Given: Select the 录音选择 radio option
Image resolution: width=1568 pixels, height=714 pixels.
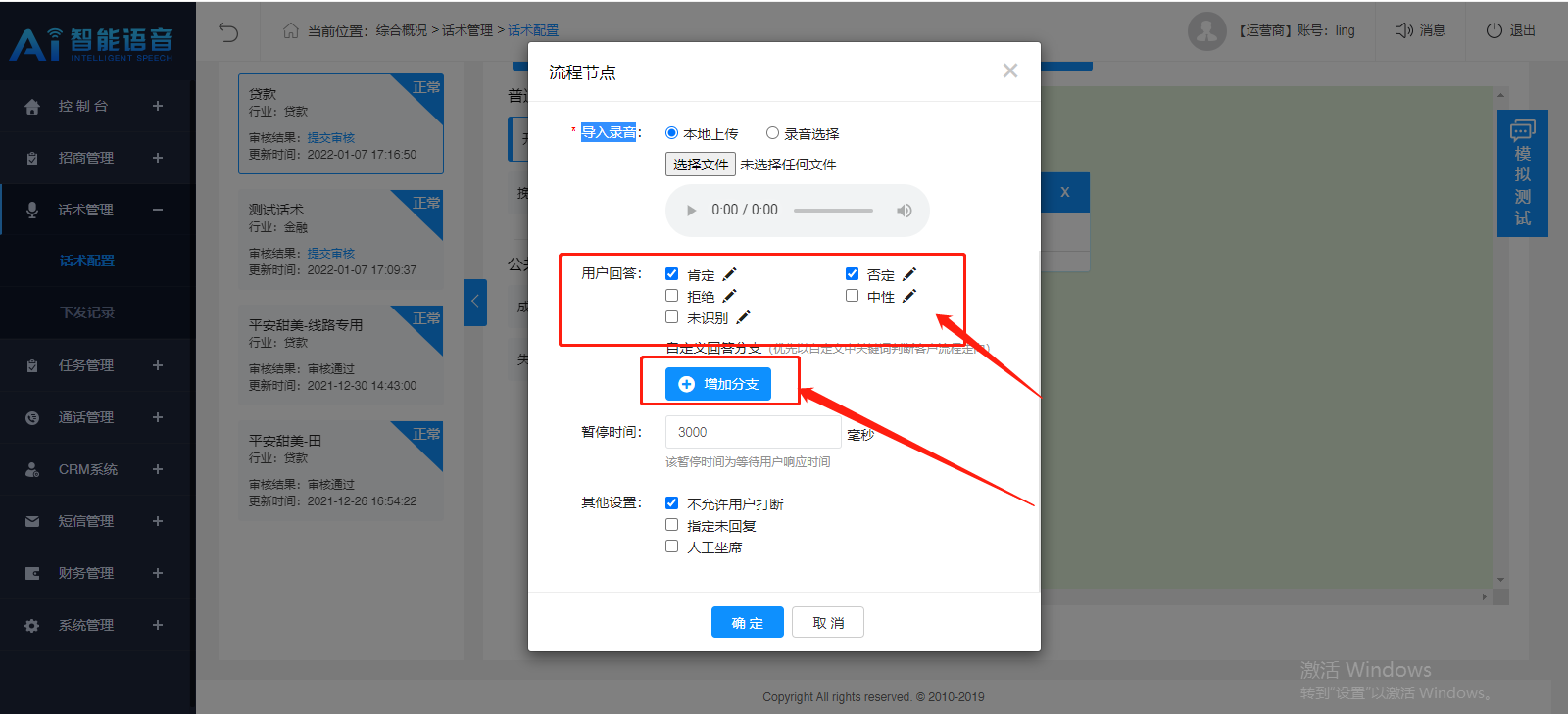Looking at the screenshot, I should 772,133.
